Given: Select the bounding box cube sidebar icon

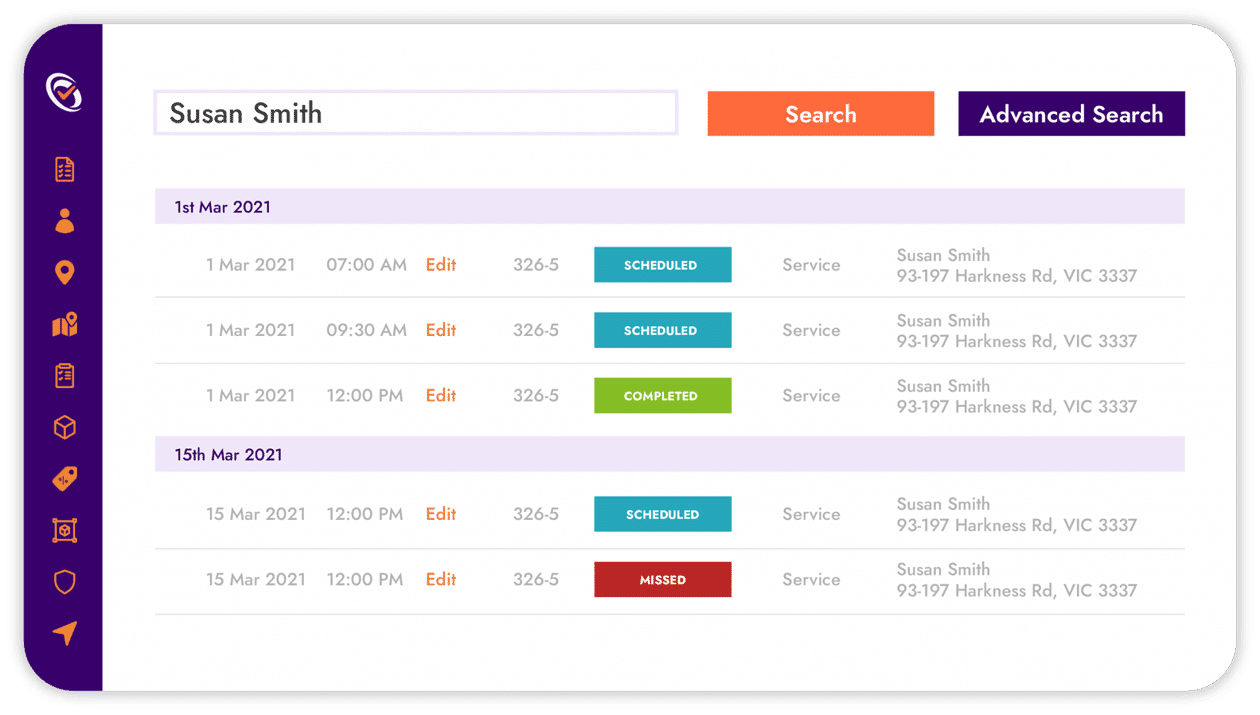Looking at the screenshot, I should point(65,531).
